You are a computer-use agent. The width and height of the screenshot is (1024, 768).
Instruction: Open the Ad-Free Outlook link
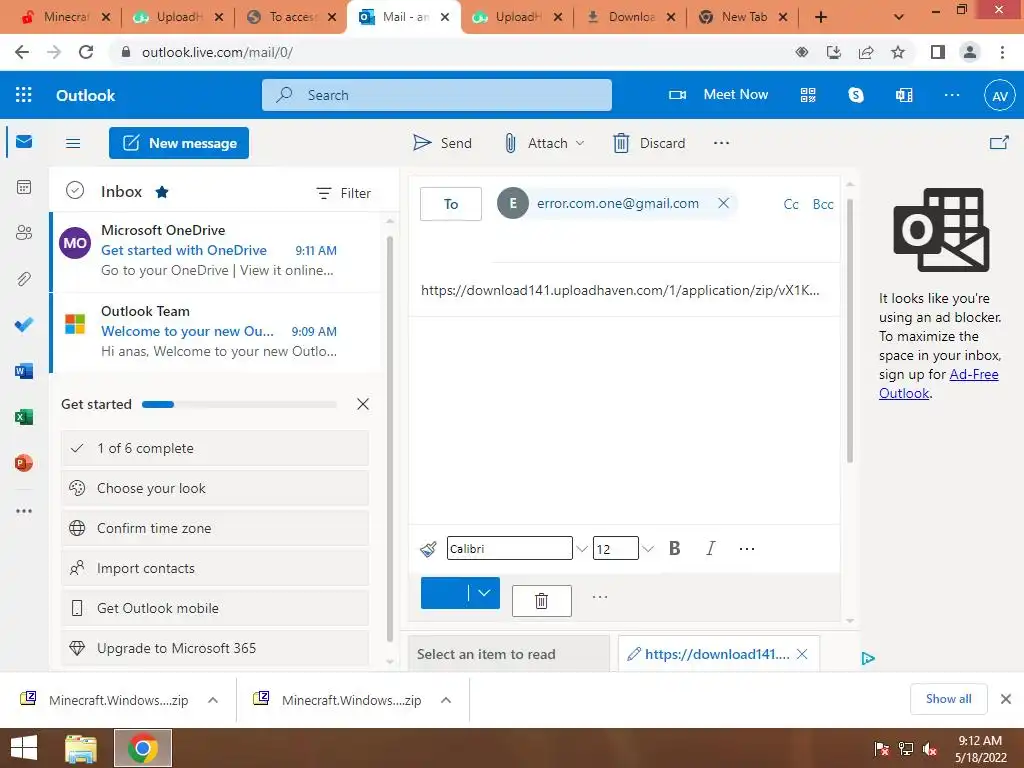pos(938,383)
